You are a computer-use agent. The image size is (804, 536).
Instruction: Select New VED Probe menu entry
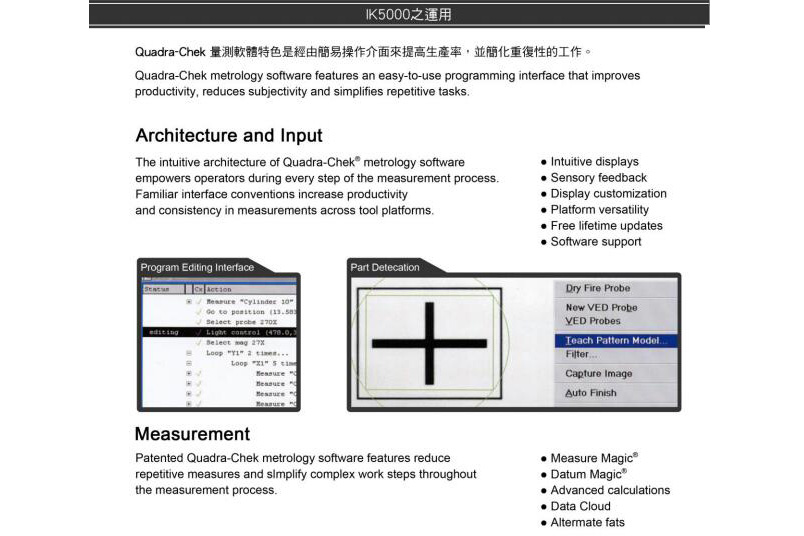601,307
